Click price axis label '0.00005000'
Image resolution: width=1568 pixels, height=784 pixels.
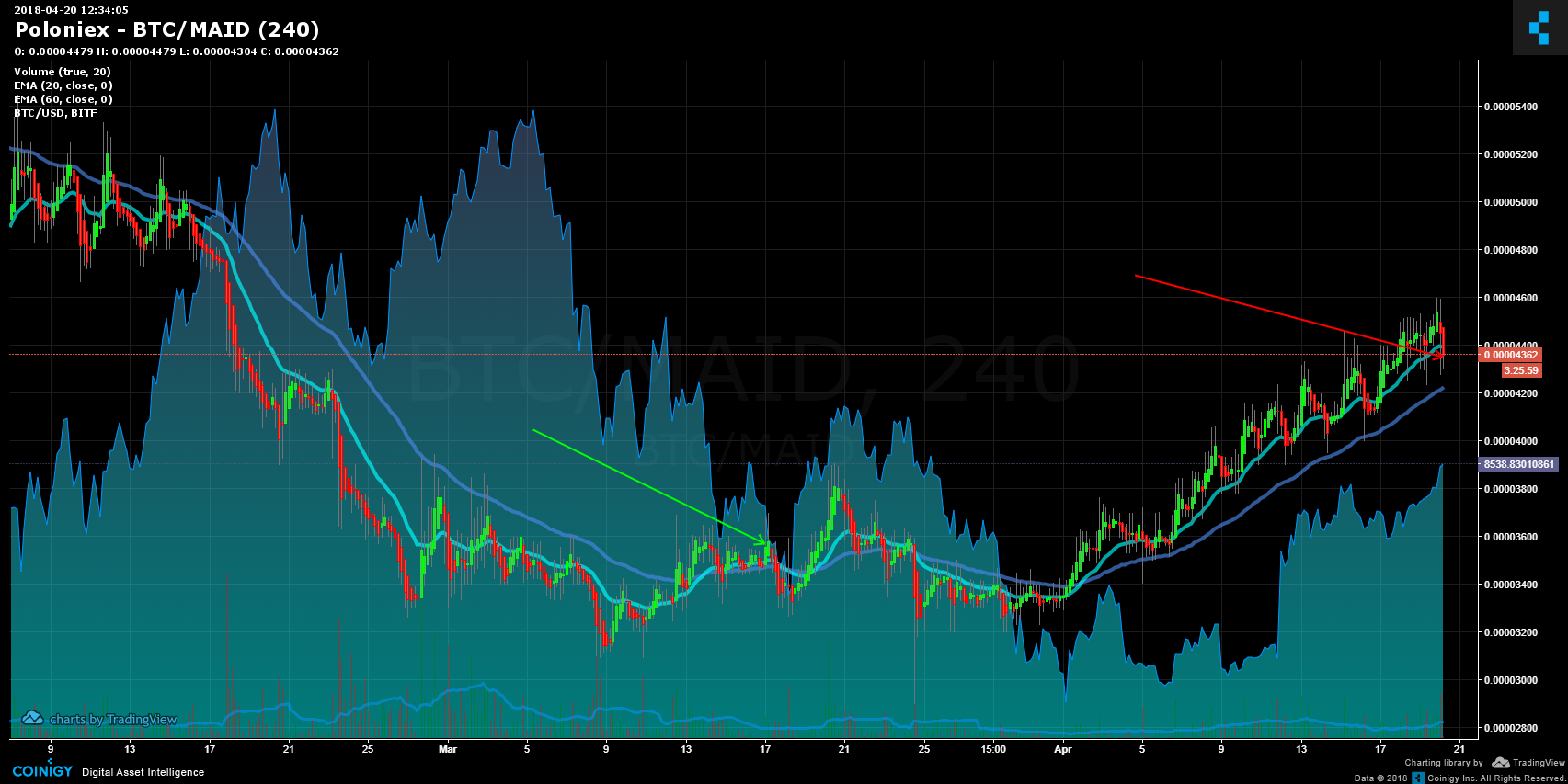(1511, 202)
